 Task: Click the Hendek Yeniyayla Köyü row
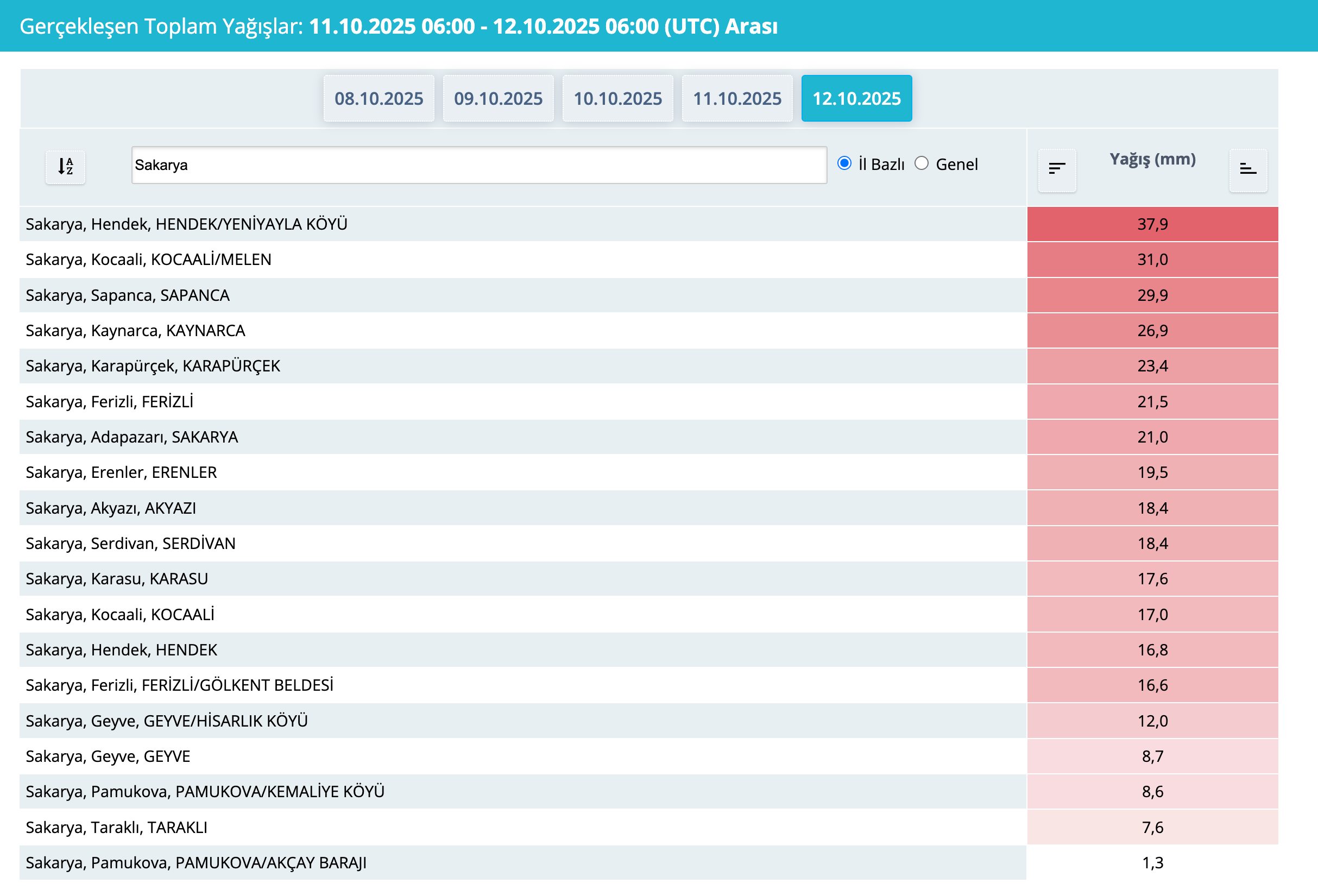187,224
